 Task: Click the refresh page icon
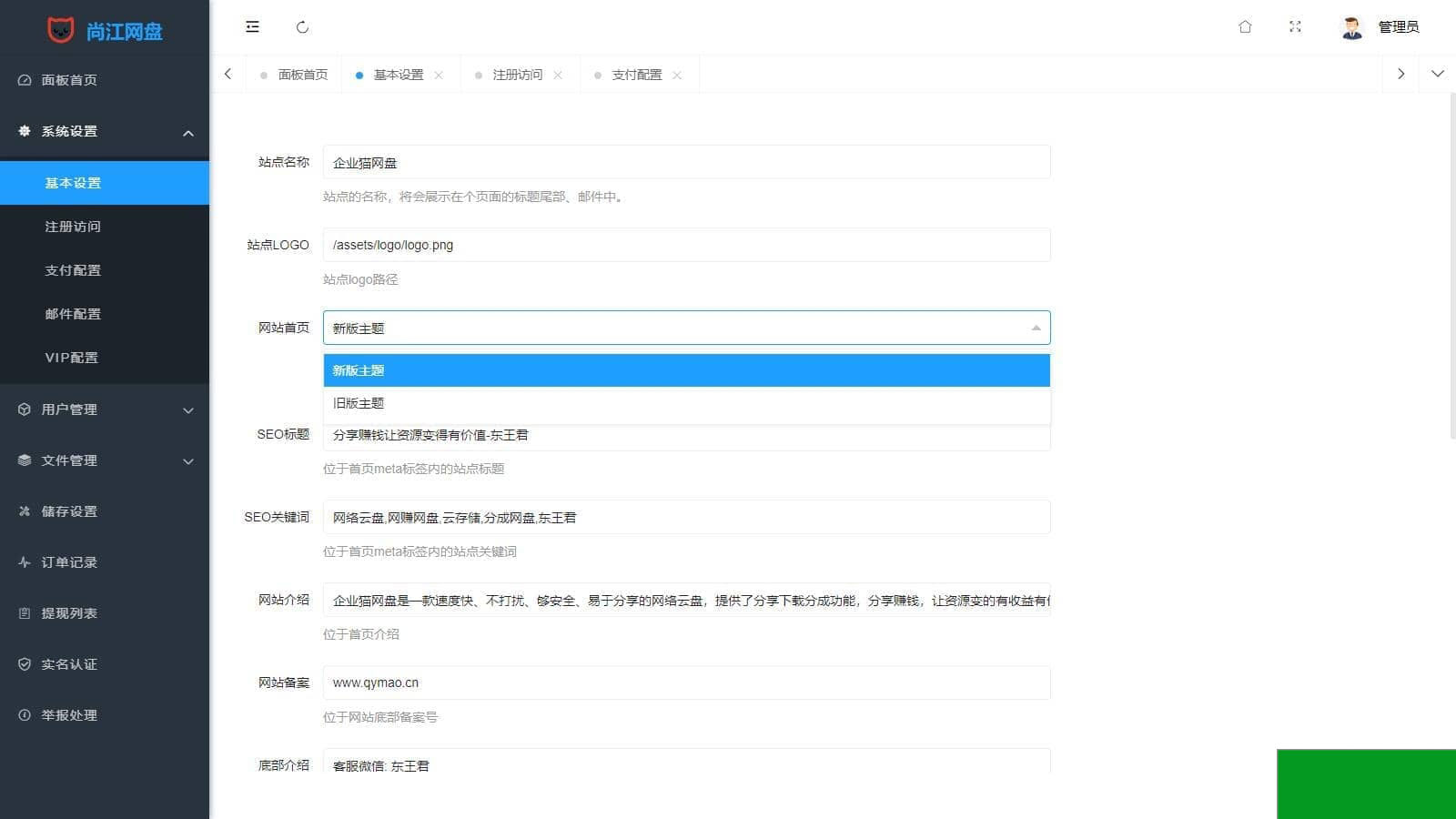click(x=302, y=27)
